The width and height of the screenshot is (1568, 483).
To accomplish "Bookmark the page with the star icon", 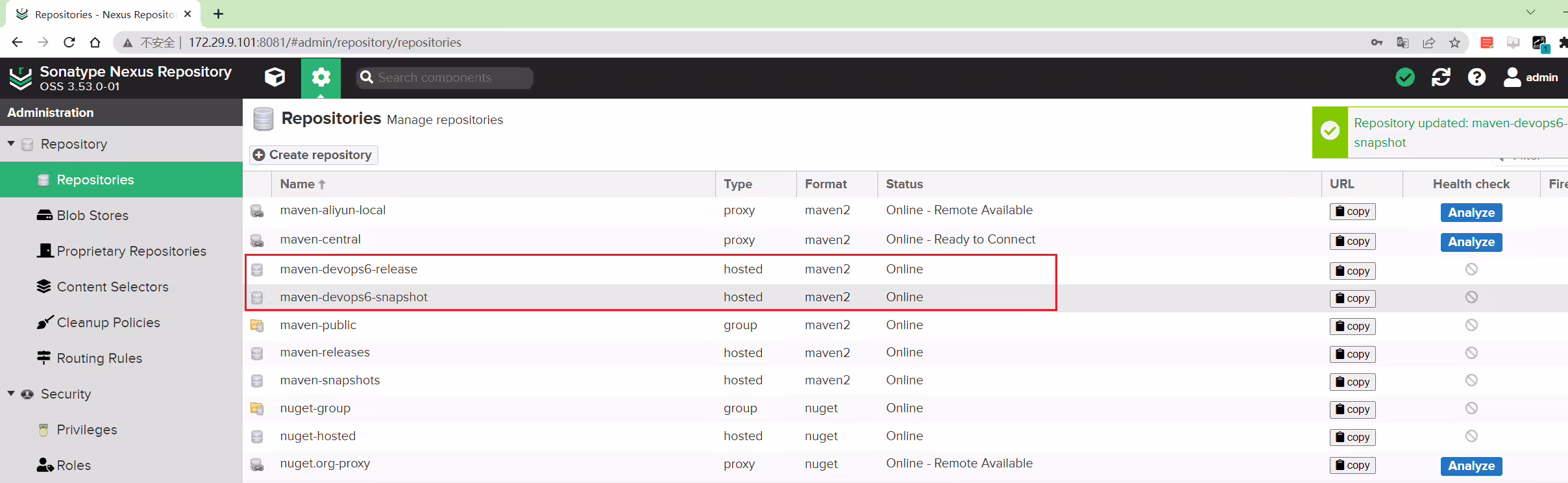I will 1454,42.
